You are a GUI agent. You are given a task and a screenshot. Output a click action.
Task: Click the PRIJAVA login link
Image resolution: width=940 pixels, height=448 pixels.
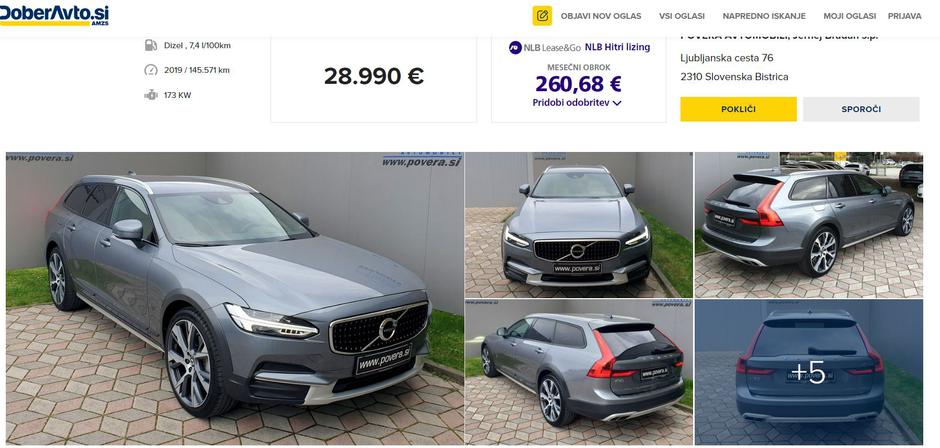point(905,16)
